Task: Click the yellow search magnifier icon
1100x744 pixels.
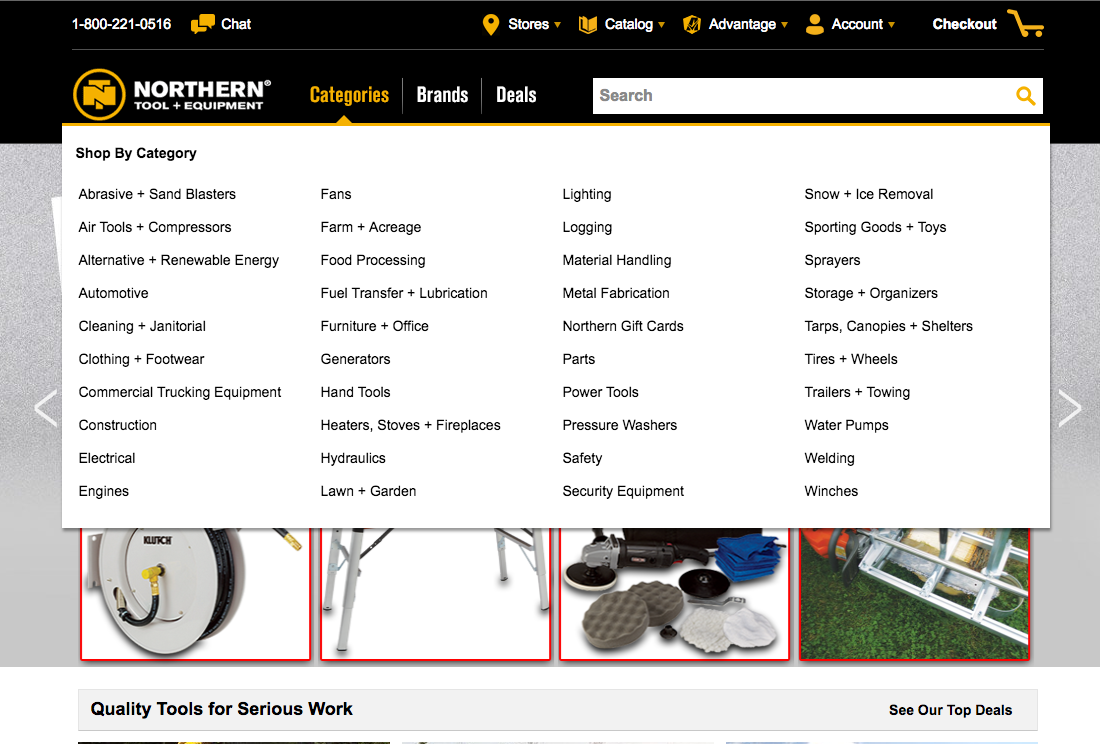Action: [x=1025, y=95]
